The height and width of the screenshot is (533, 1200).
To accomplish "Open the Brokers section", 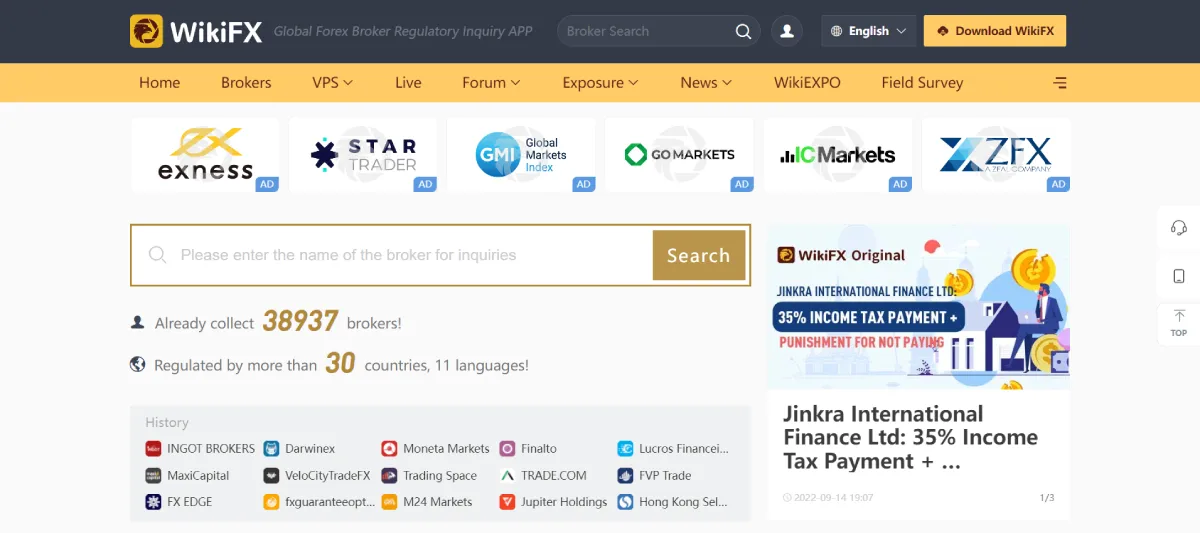I will [x=246, y=83].
